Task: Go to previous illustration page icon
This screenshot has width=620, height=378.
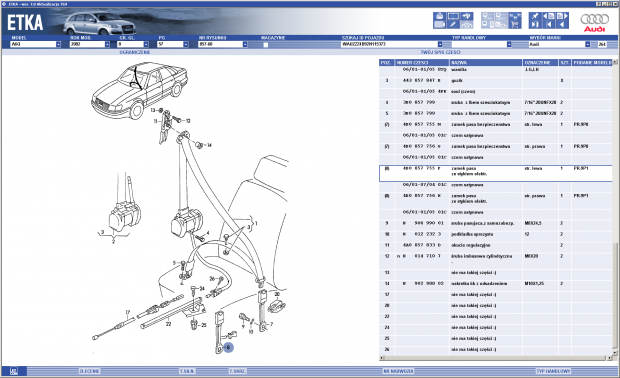Action: (549, 16)
